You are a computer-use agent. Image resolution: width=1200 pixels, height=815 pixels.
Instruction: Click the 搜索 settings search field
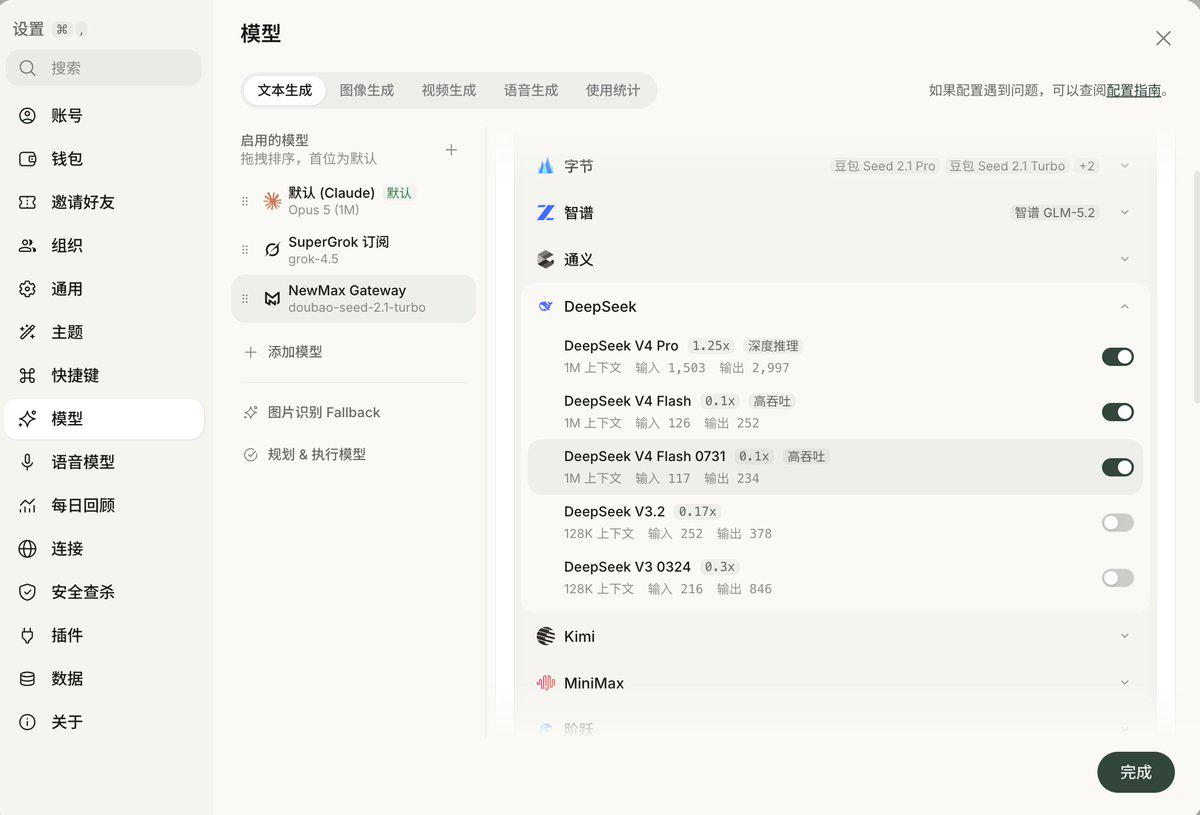104,68
